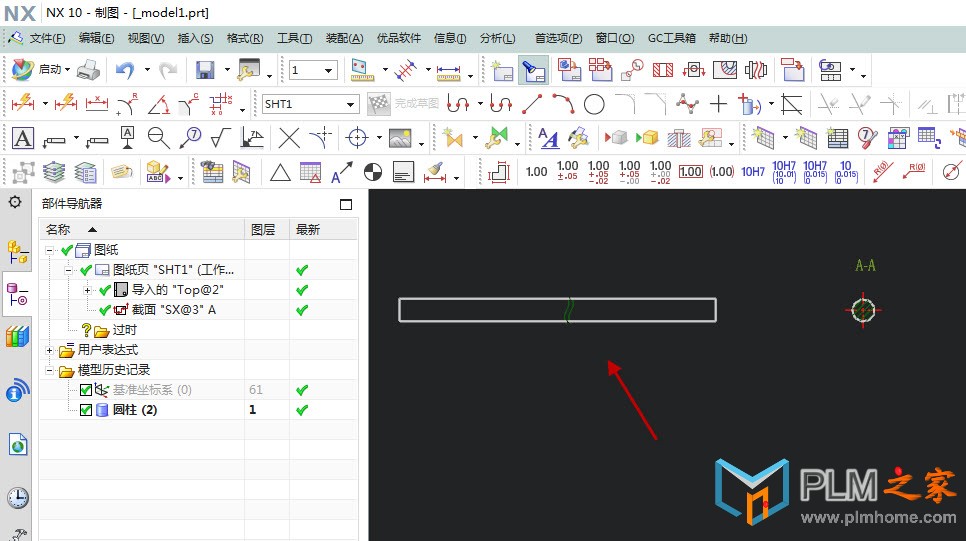Viewport: 966px width, 541px height.
Task: Select the circular section view in drawing
Action: pyautogui.click(x=863, y=310)
